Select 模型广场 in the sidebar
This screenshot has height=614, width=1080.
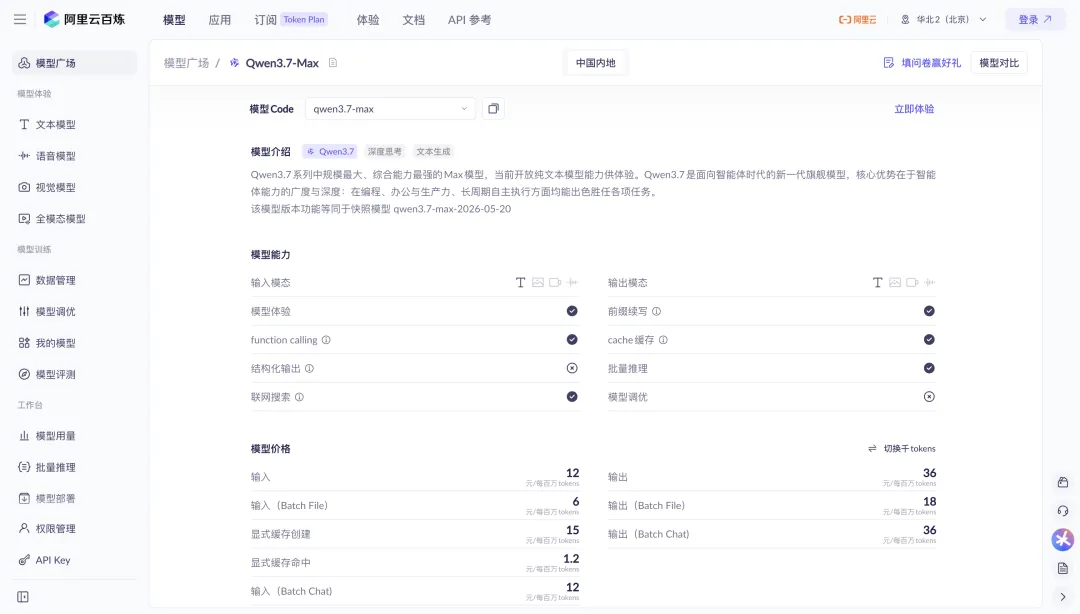[74, 63]
